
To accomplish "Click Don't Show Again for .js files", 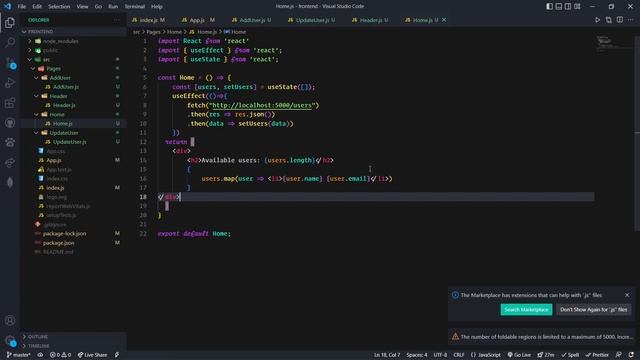I will 593,309.
